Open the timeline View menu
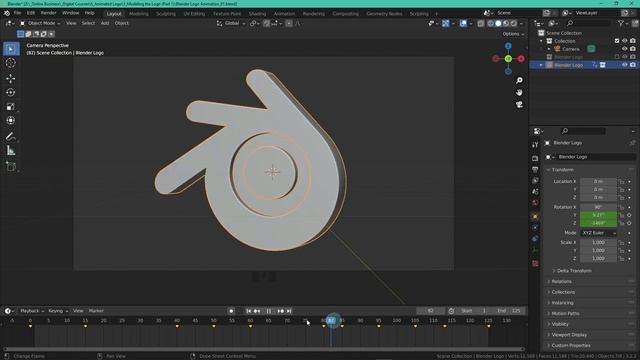Viewport: 640px width, 360px height. coord(78,311)
